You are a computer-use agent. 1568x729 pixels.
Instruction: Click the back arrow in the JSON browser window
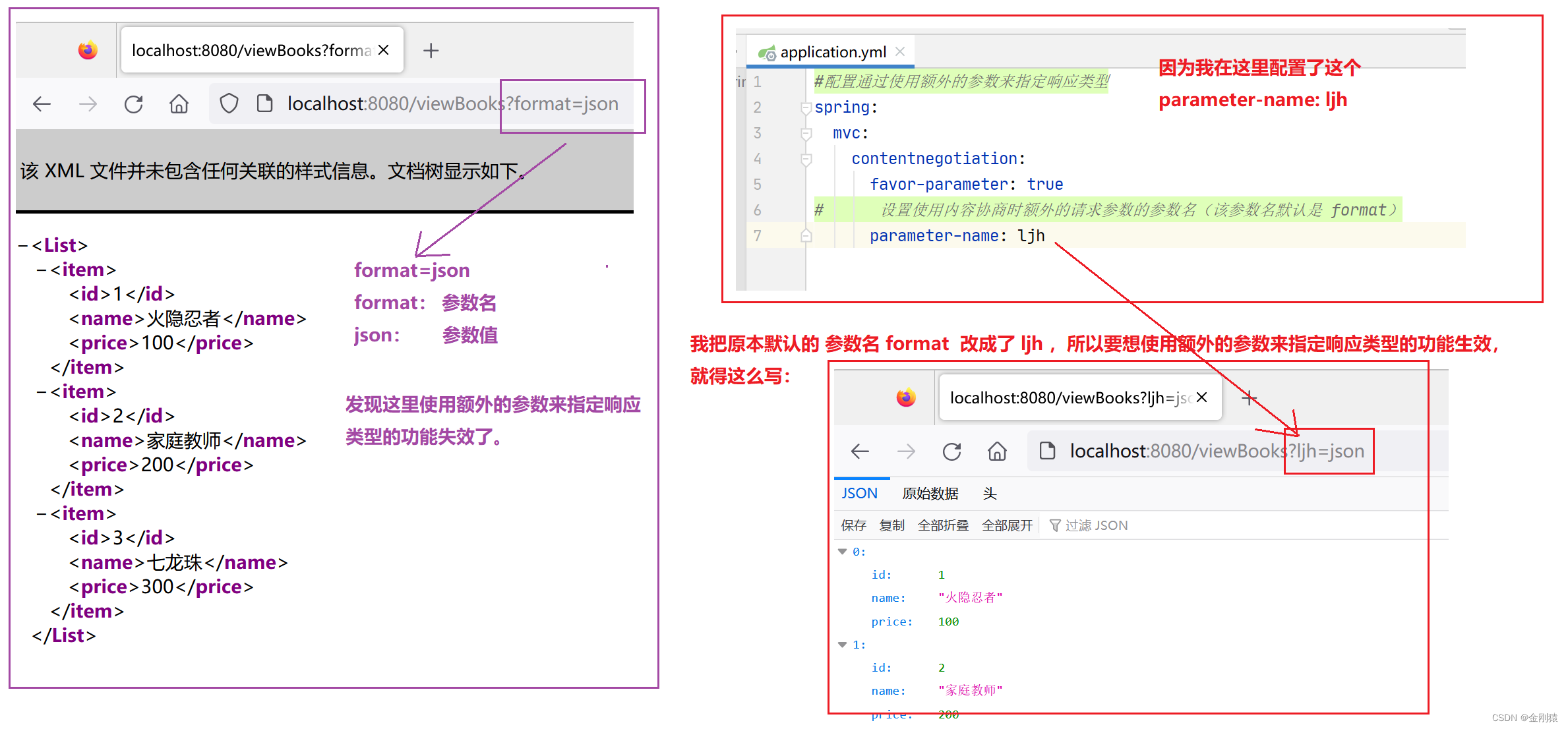coord(860,451)
